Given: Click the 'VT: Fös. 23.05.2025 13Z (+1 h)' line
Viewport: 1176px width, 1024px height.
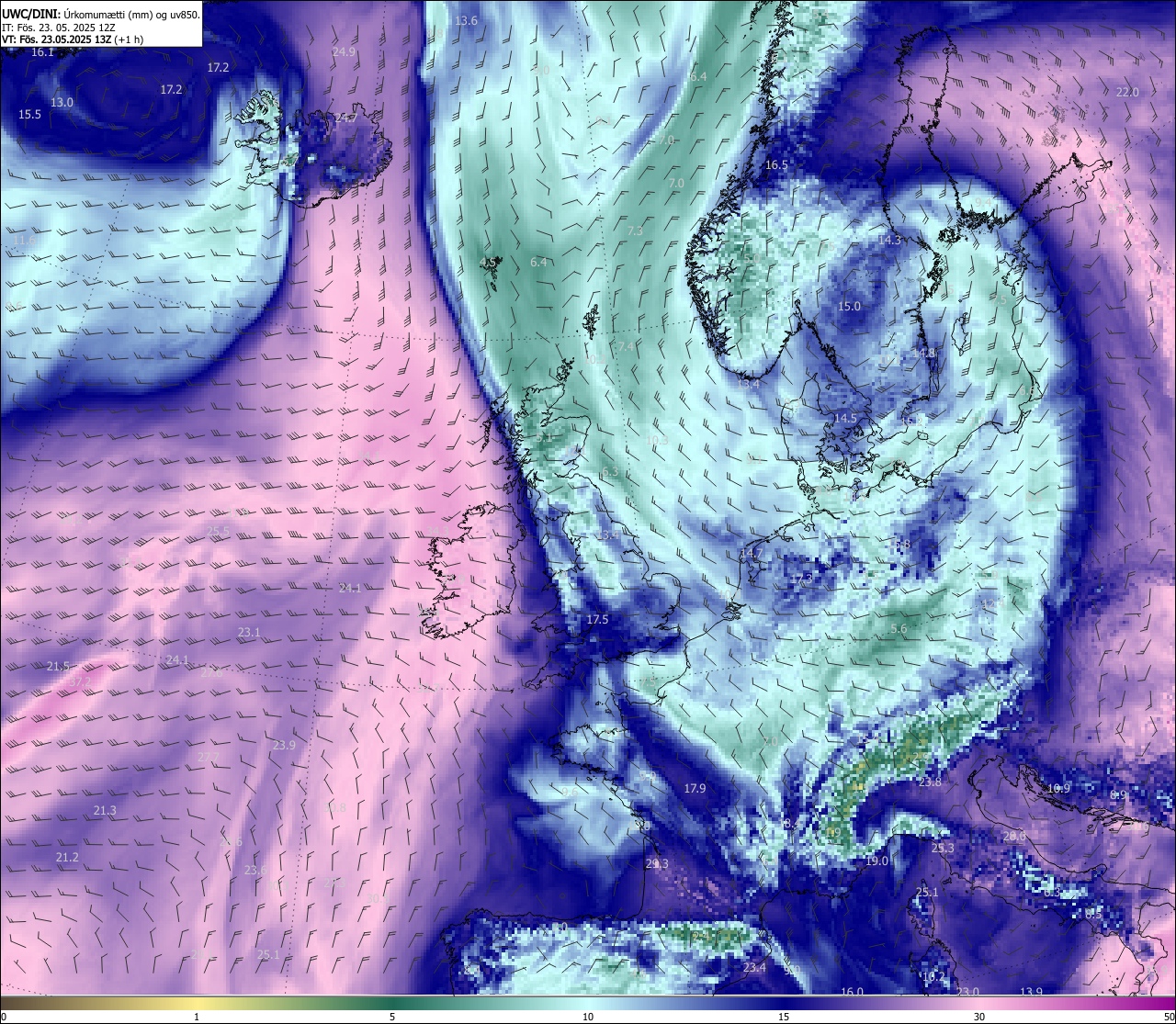Looking at the screenshot, I should (73, 39).
